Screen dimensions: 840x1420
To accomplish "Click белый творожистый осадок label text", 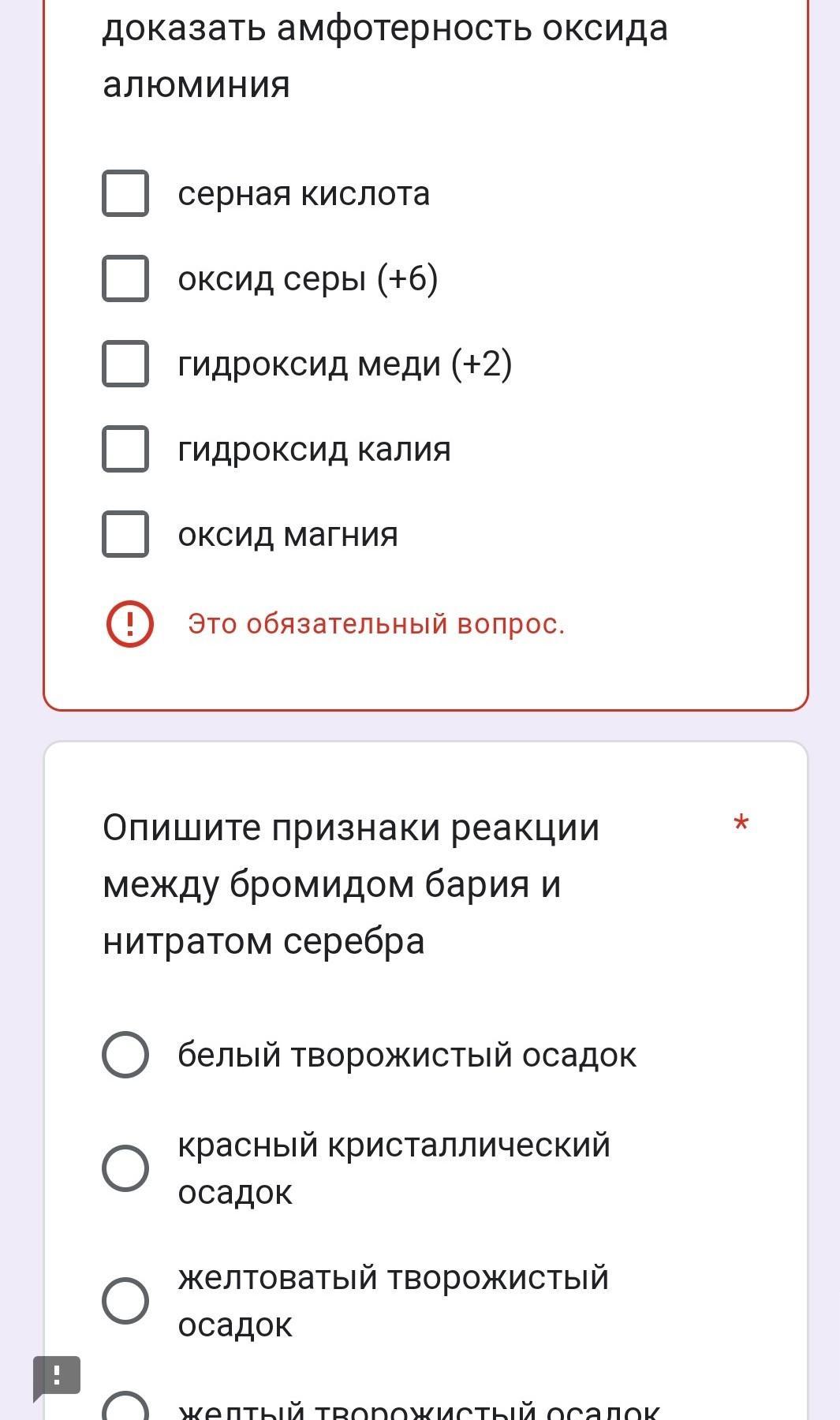I will click(407, 1056).
